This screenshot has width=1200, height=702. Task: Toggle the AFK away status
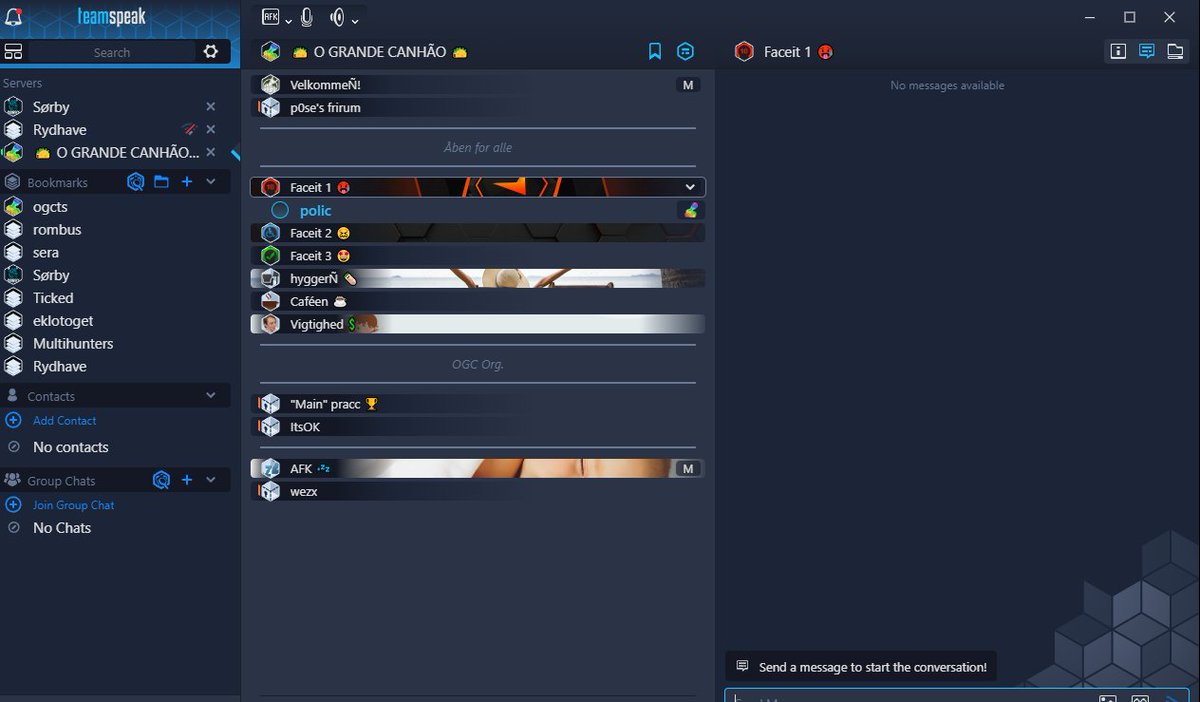271,17
